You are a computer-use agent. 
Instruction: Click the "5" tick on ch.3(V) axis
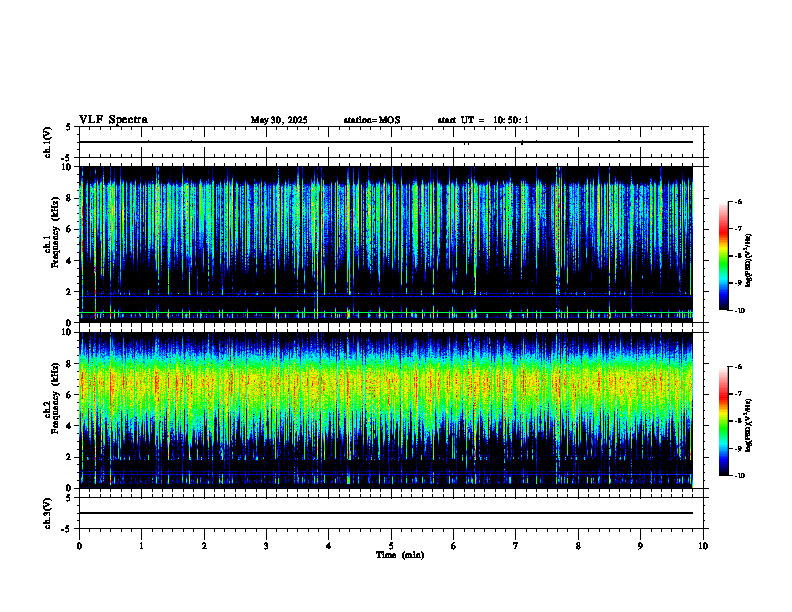click(69, 498)
